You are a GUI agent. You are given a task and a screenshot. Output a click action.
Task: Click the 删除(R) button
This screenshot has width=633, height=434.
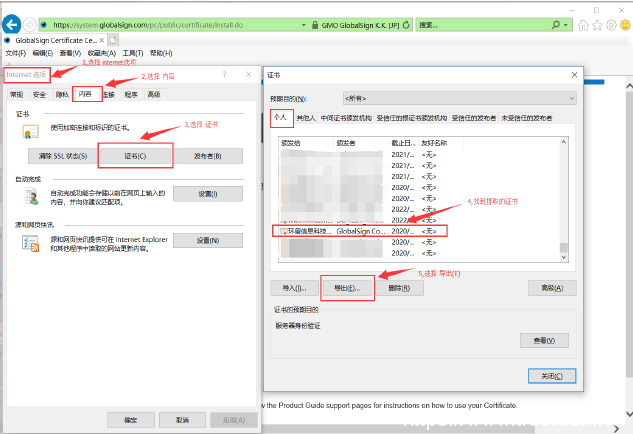click(x=399, y=288)
